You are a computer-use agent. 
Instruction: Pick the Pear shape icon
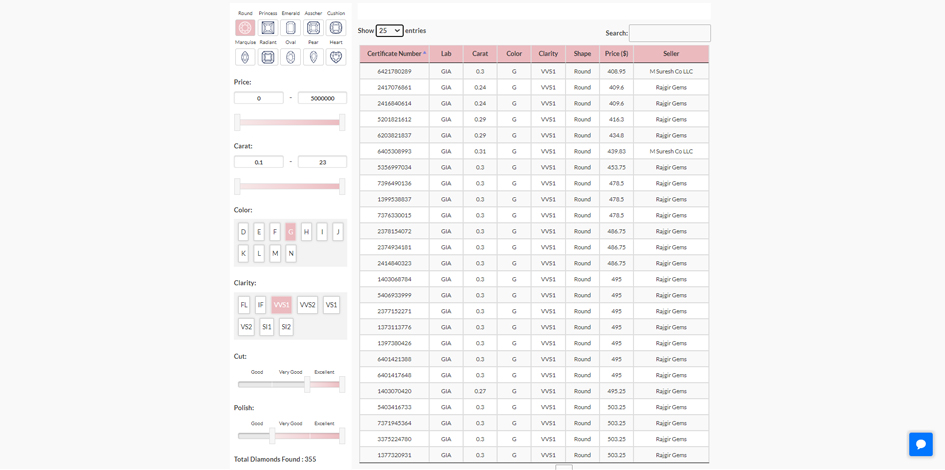[313, 57]
